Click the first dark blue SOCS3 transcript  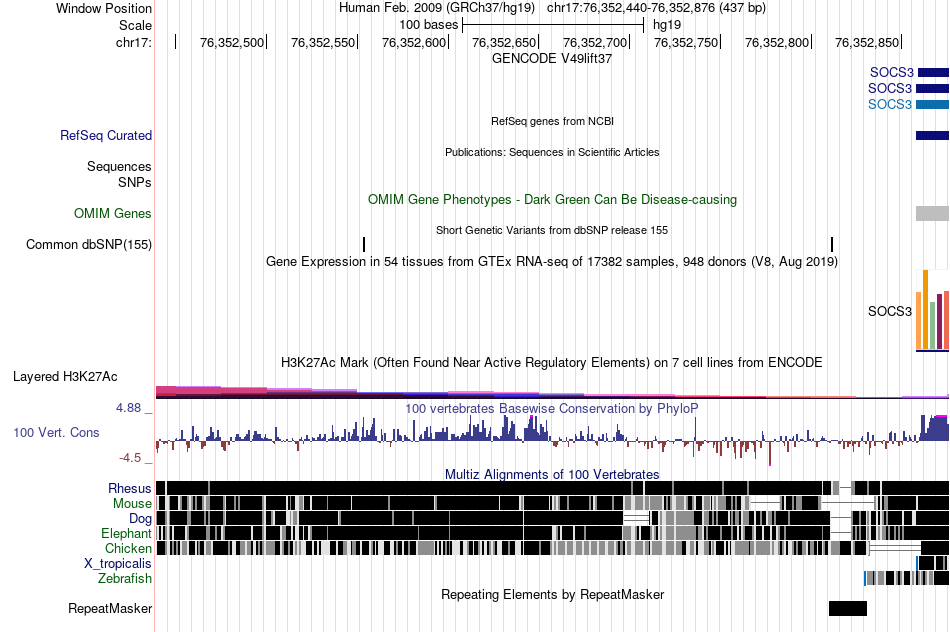tap(933, 73)
